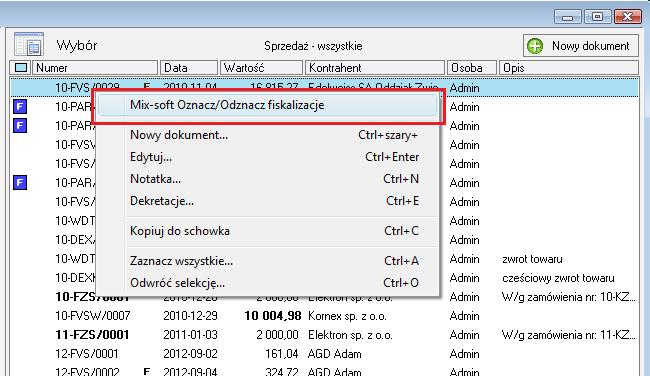
Task: Sort by the Numer column header
Action: pyautogui.click(x=95, y=68)
